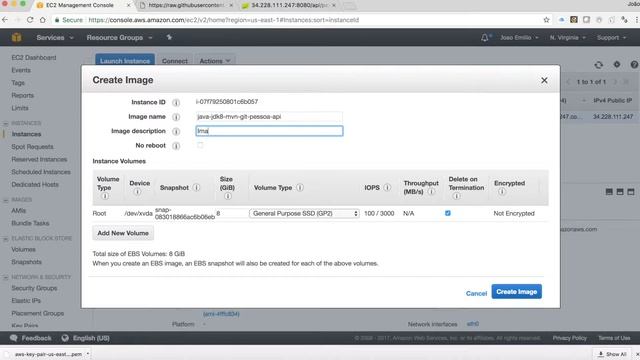Open the settings gear in instances toolbar

pos(617,64)
